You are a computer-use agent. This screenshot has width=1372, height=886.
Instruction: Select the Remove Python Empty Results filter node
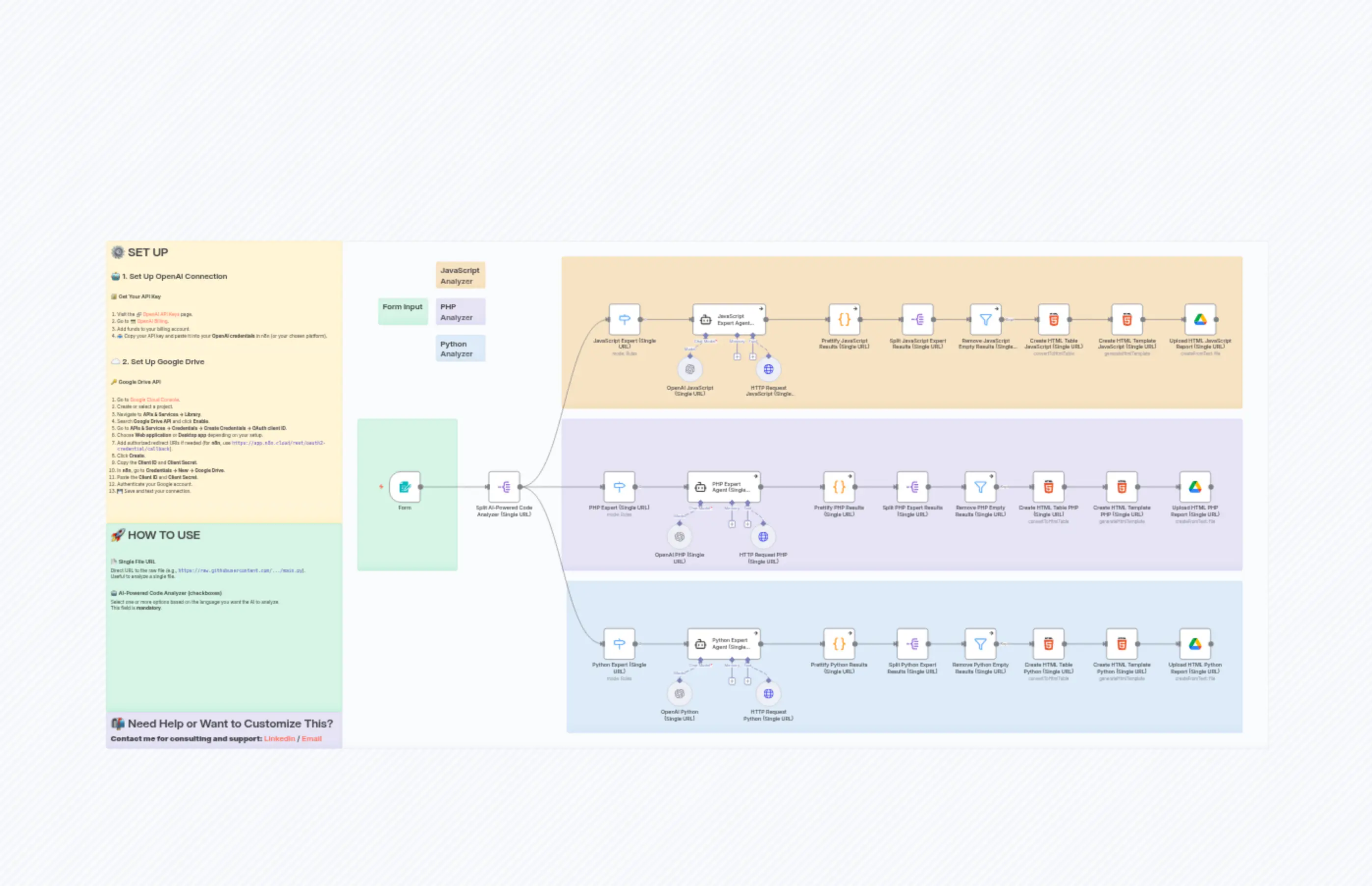pyautogui.click(x=980, y=644)
